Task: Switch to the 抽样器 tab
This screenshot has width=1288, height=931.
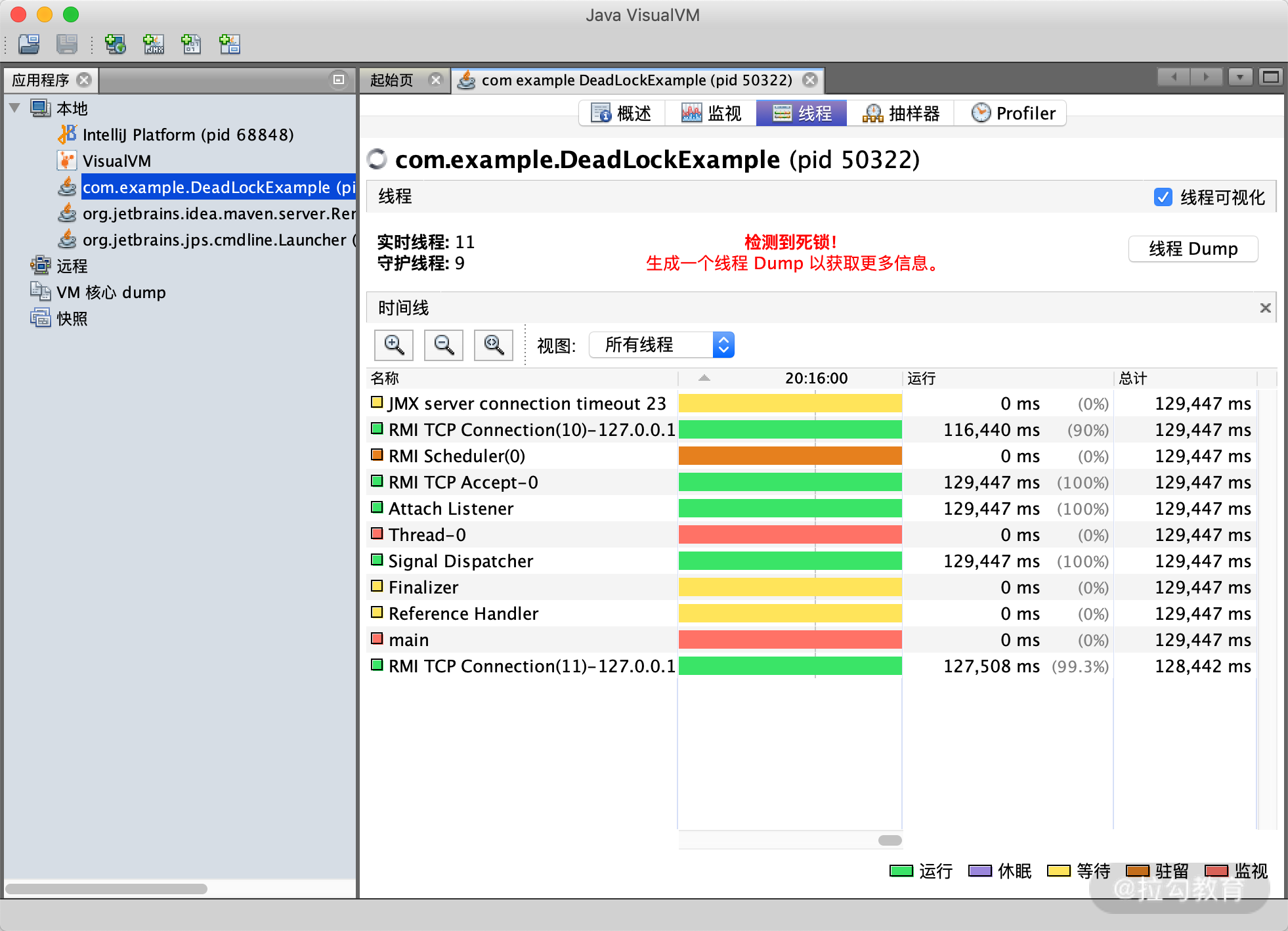Action: 901,113
